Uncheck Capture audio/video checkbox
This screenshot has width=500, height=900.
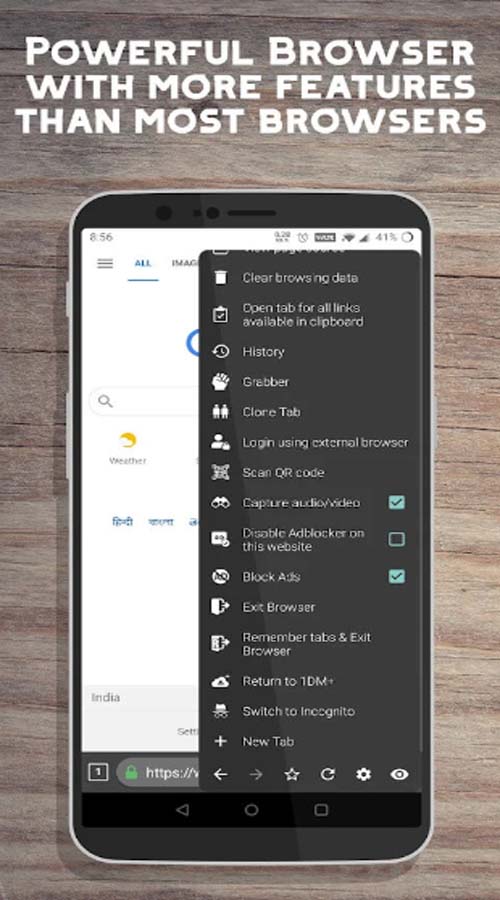tap(397, 502)
